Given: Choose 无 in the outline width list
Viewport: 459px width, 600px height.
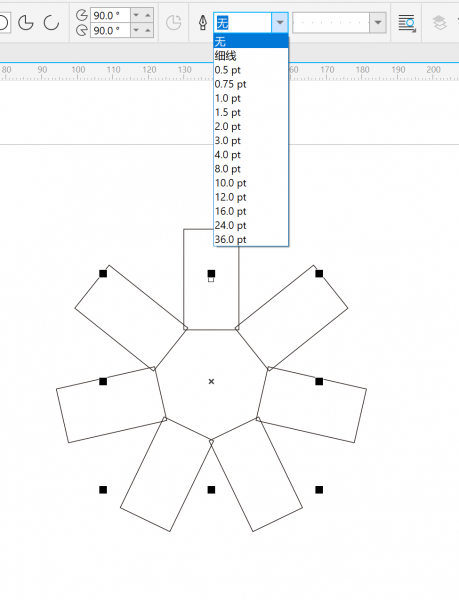Looking at the screenshot, I should click(251, 41).
